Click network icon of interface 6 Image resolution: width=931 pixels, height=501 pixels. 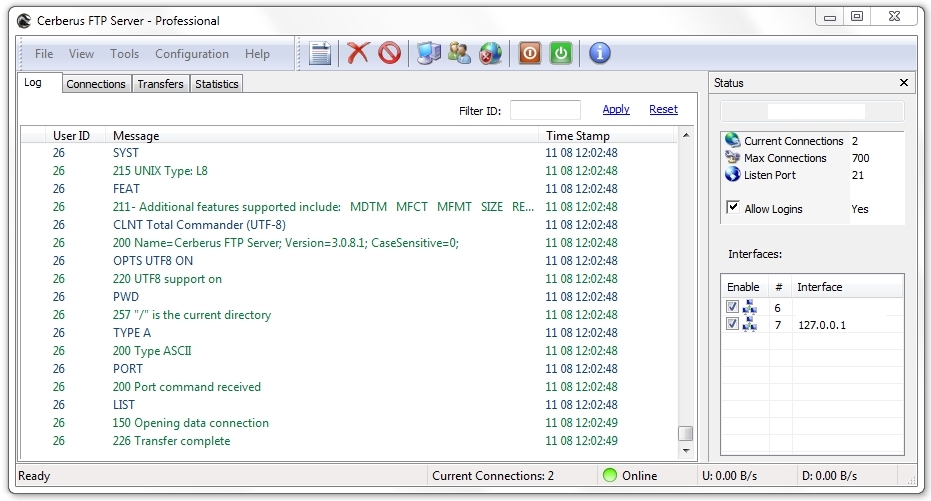click(750, 307)
